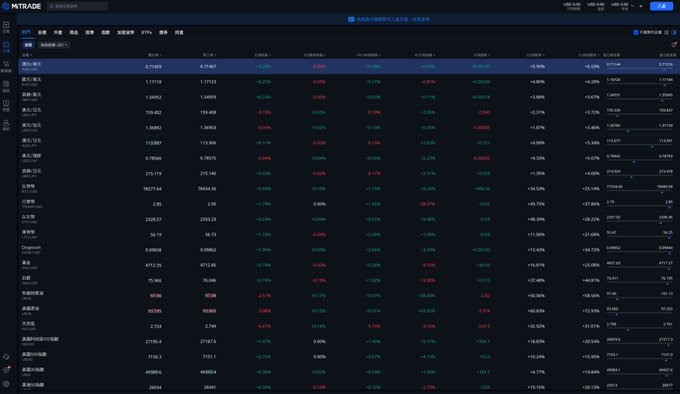
Task: Expand the account balance dropdown chevron
Action: point(632,6)
